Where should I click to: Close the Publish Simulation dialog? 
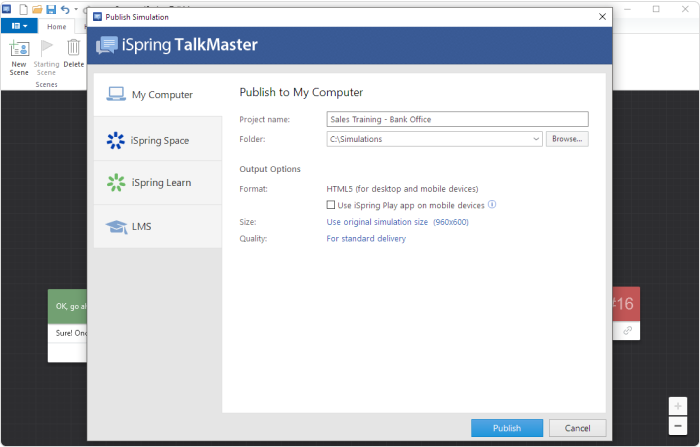[602, 17]
